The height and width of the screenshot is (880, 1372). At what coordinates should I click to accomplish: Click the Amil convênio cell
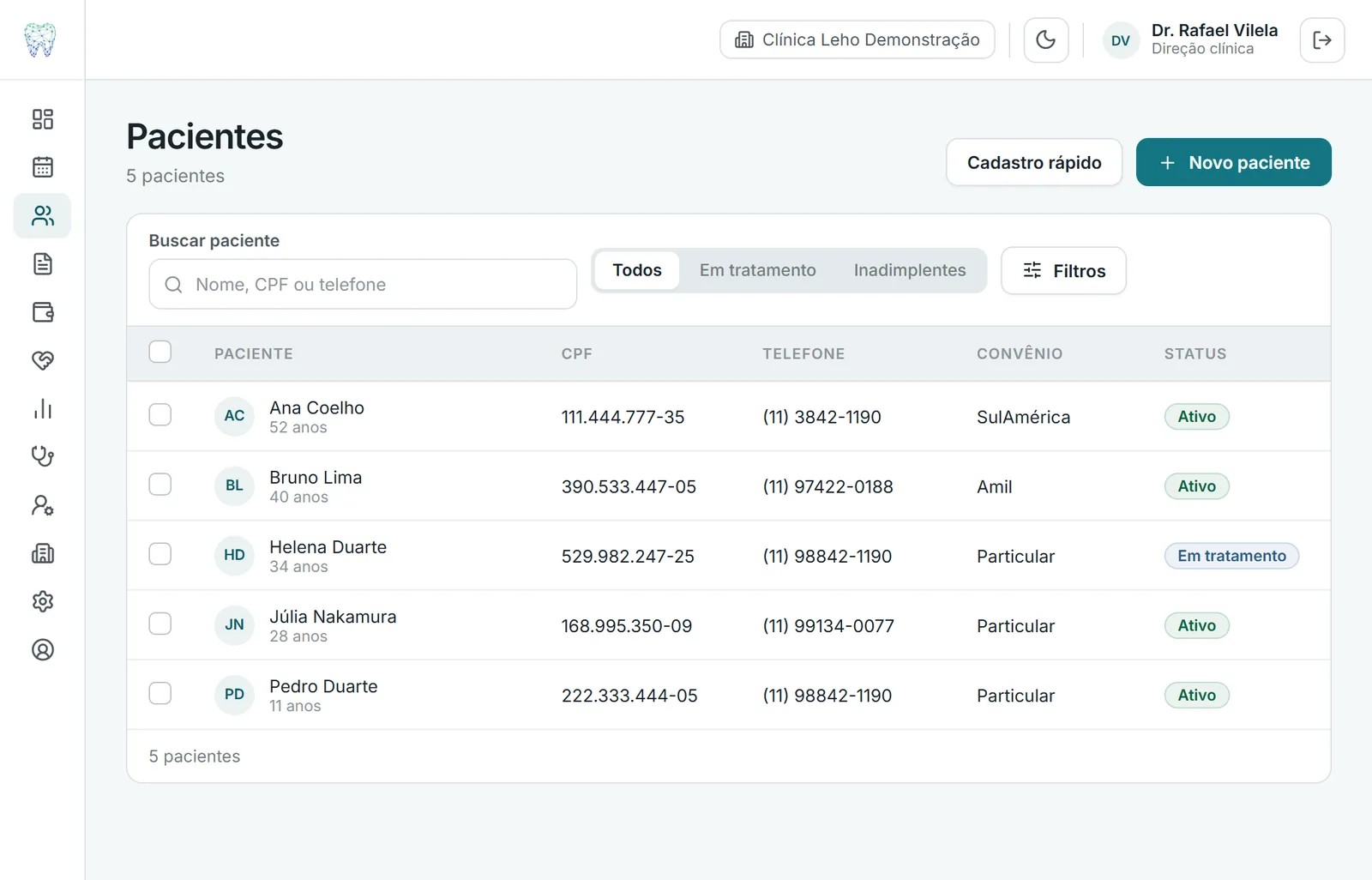pyautogui.click(x=995, y=487)
